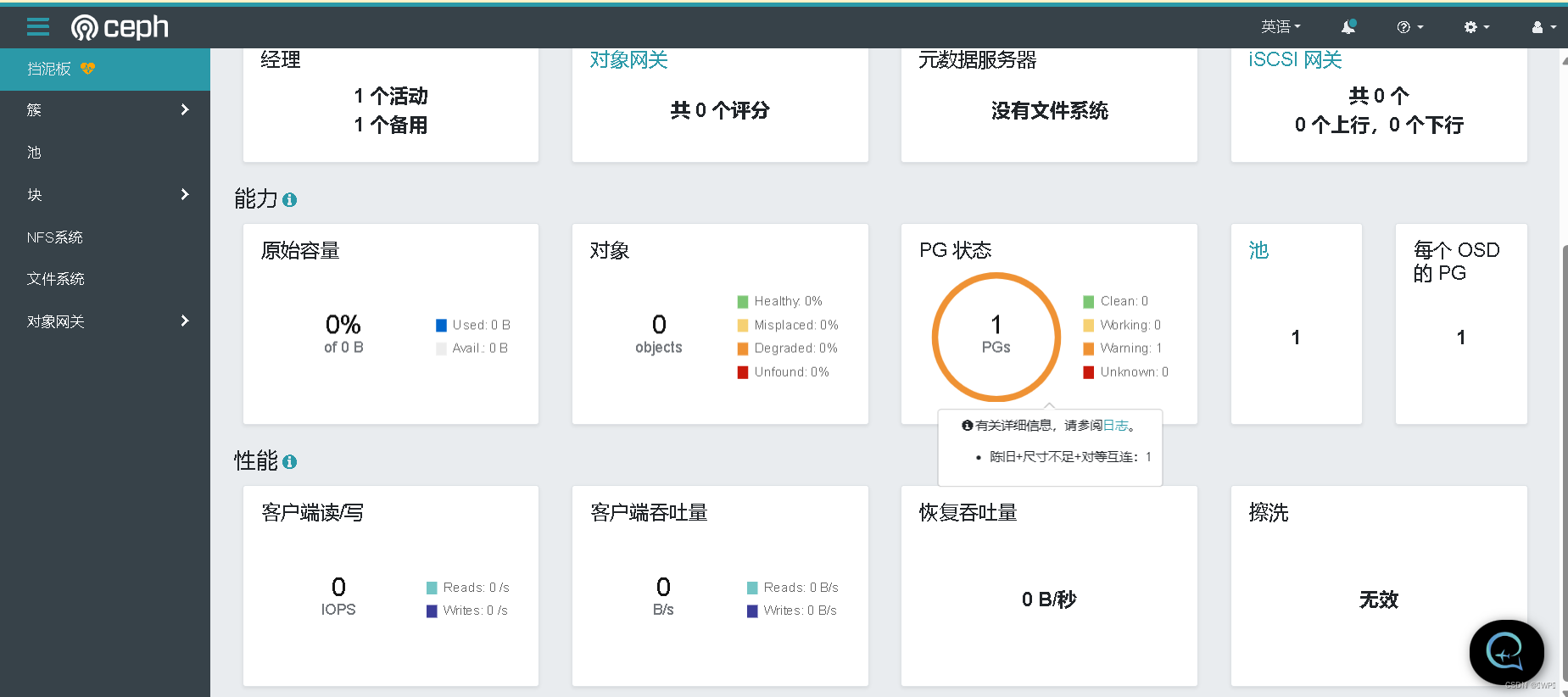Click the '陈旧+尺寸不足+对等互连: 1' tooltip entry
Image resolution: width=1568 pixels, height=697 pixels.
1070,457
